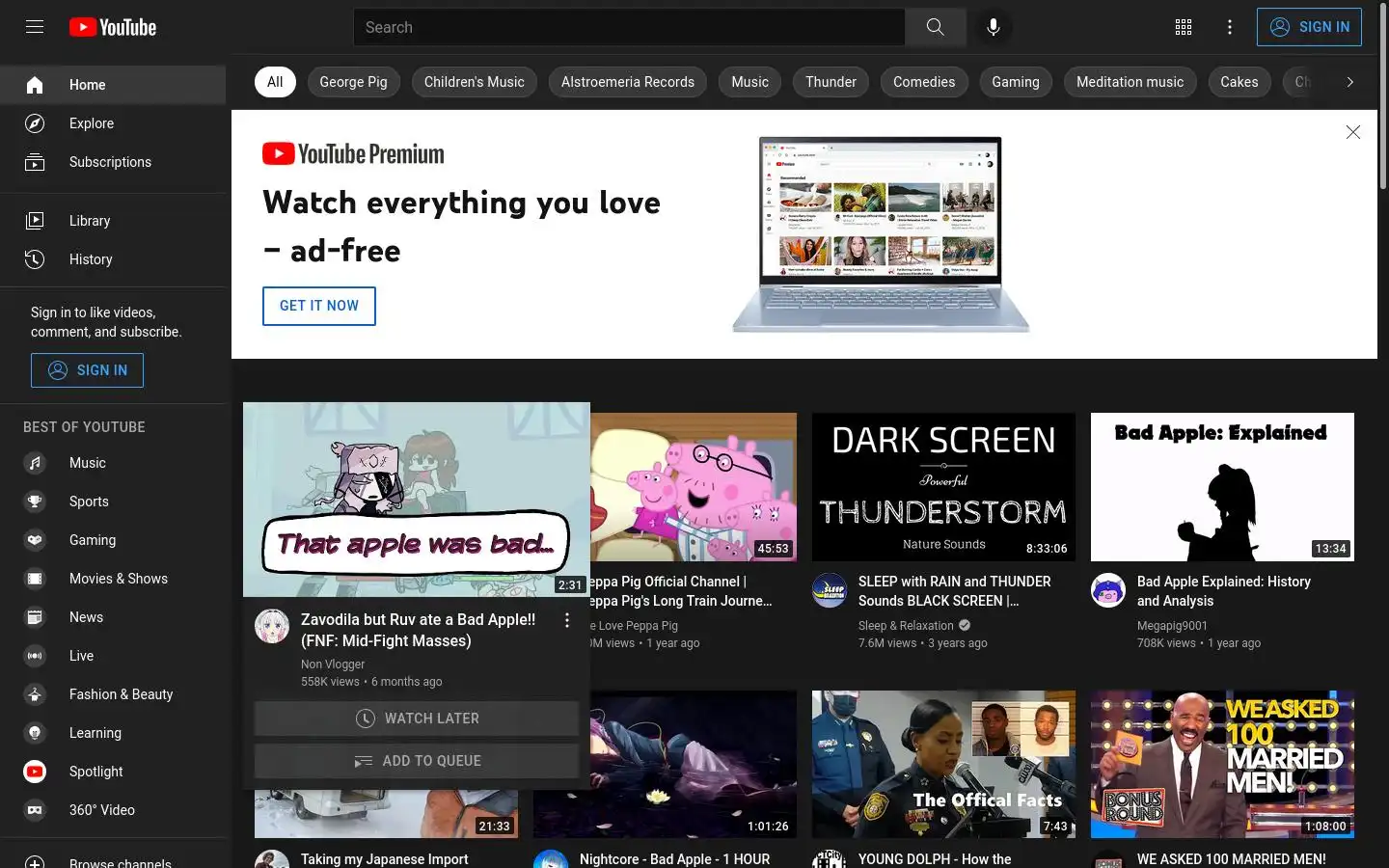The image size is (1389, 868).
Task: Click the YouTube Premium logo
Action: pyautogui.click(x=353, y=154)
